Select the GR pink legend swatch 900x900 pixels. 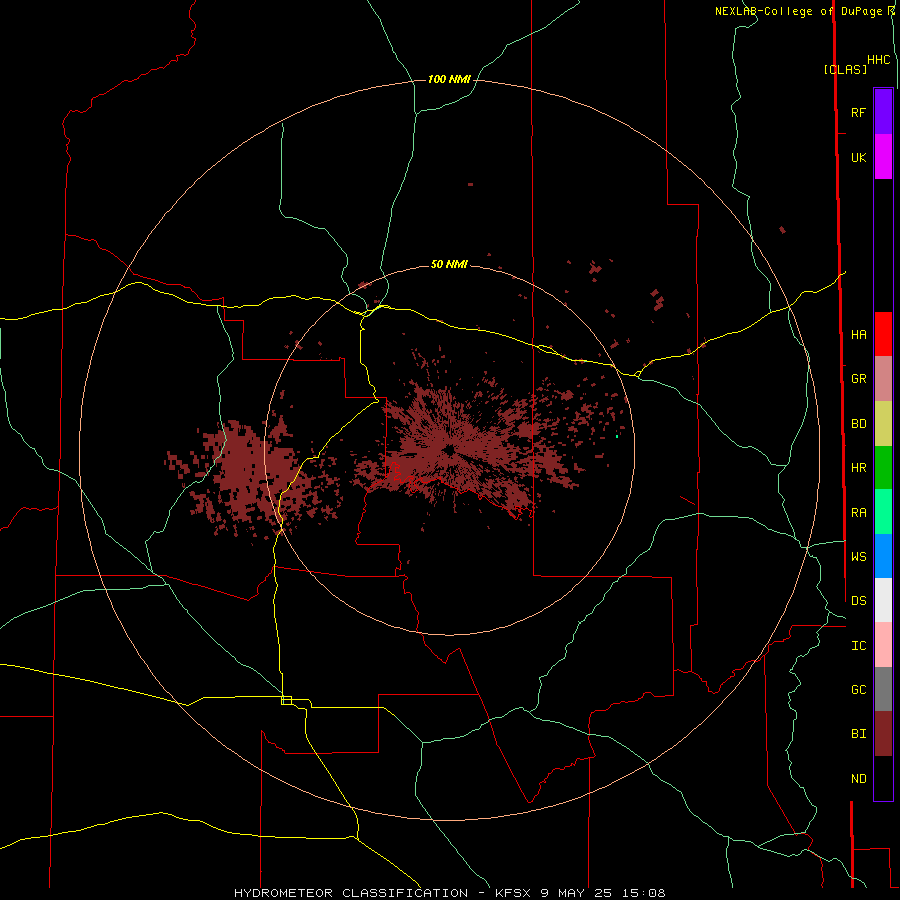coord(883,379)
